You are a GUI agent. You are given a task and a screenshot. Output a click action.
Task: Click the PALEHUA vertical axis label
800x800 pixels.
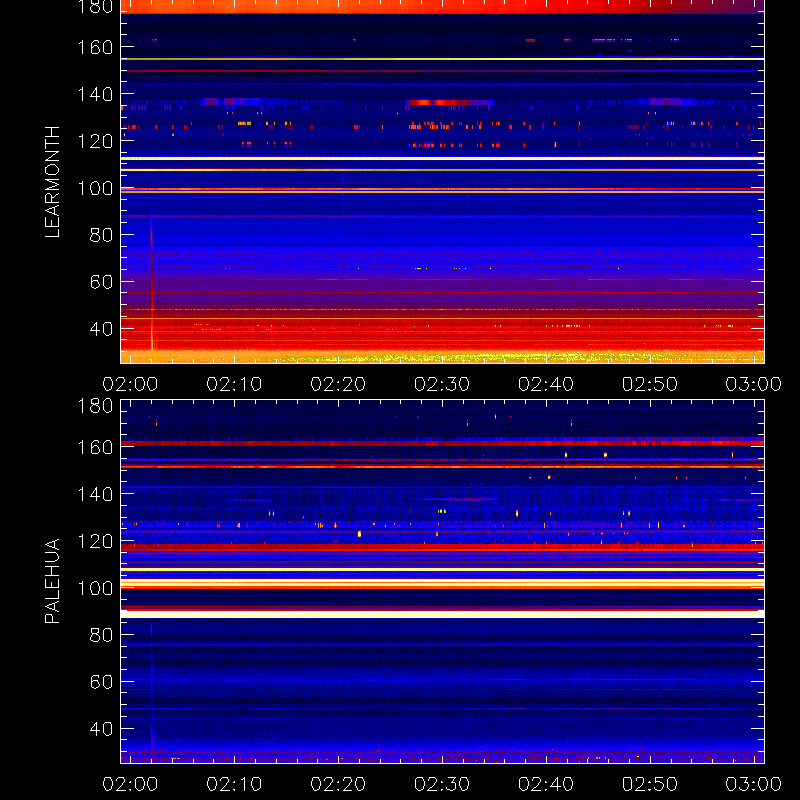[x=53, y=581]
